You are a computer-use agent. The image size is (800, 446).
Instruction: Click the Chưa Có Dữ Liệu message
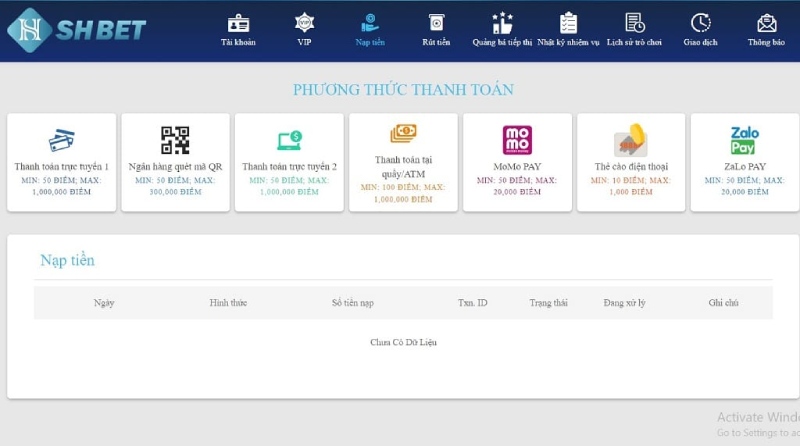[x=404, y=342]
